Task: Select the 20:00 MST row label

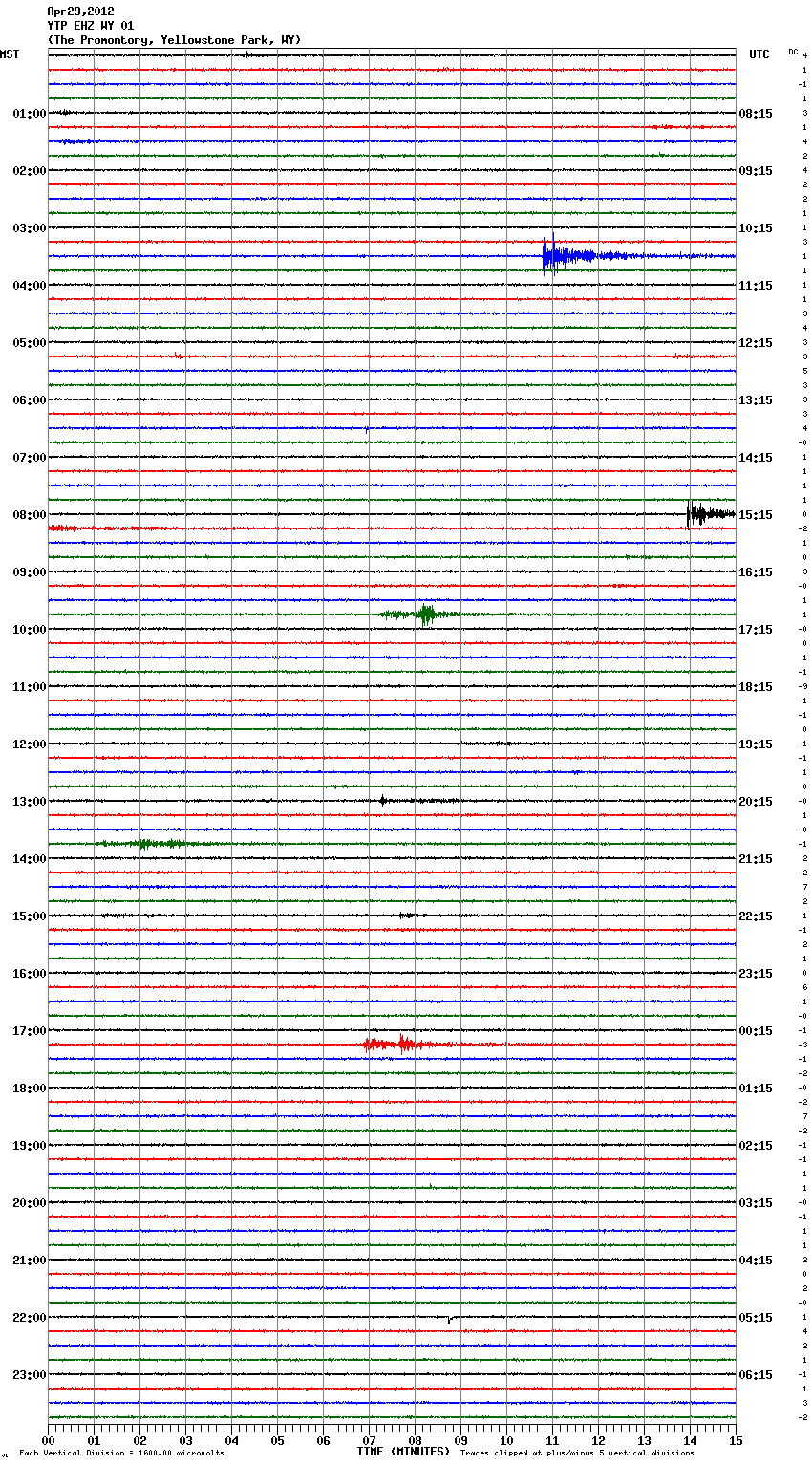Action: coord(30,1203)
